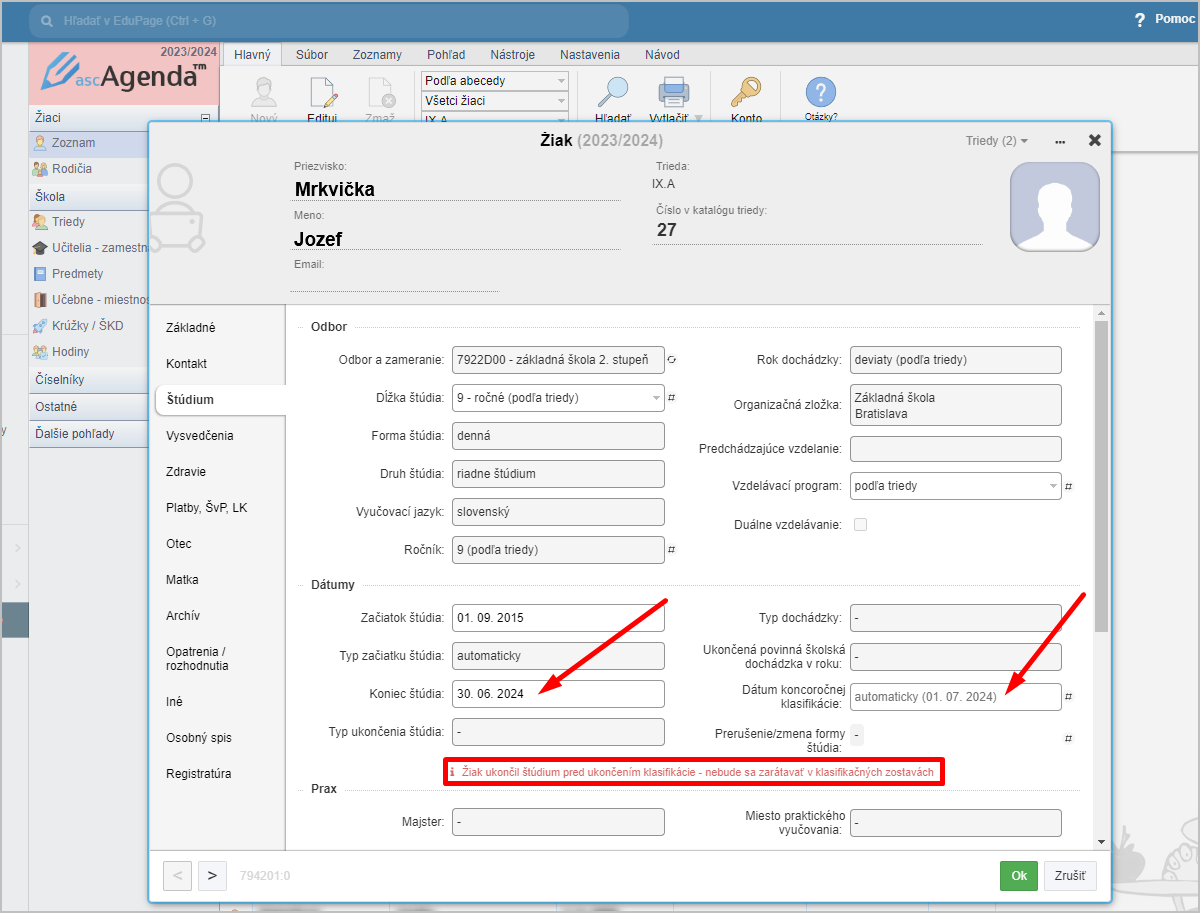Viewport: 1200px width, 913px height.
Task: Click the Koniec štúdia date field
Action: (557, 695)
